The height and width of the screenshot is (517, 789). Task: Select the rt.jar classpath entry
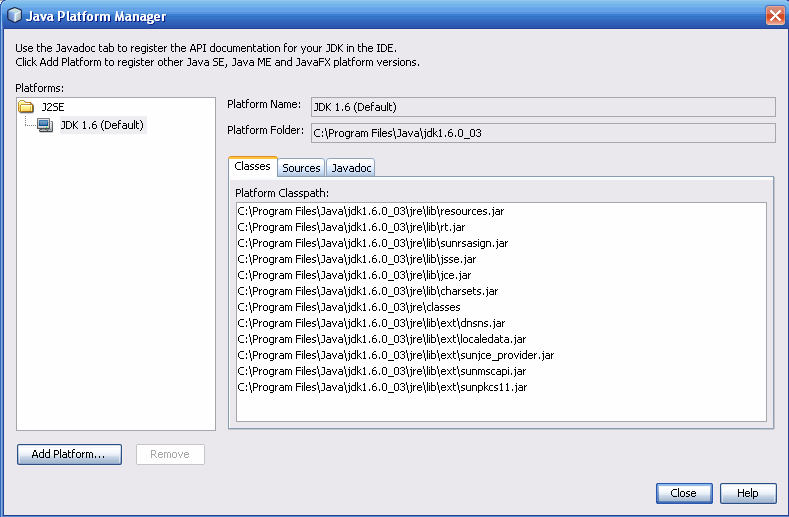351,227
